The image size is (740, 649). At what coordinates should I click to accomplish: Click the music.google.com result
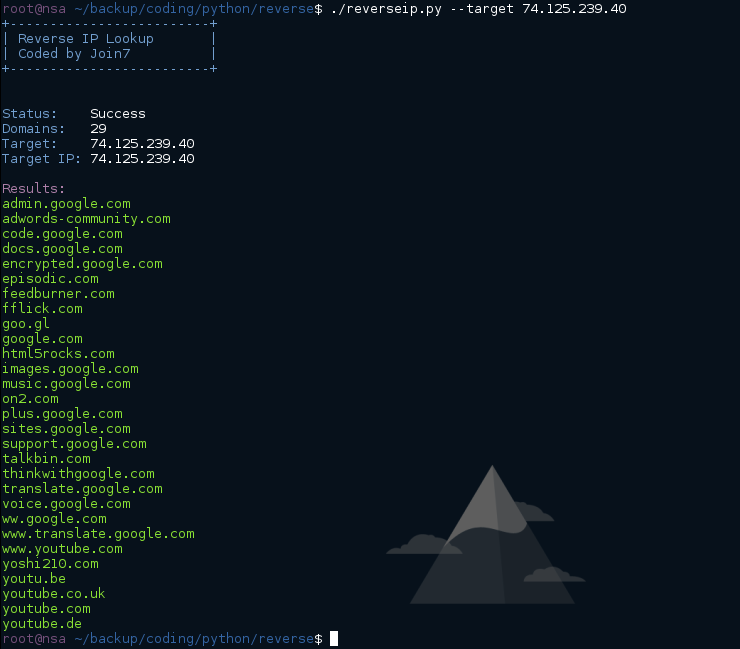[x=66, y=384]
